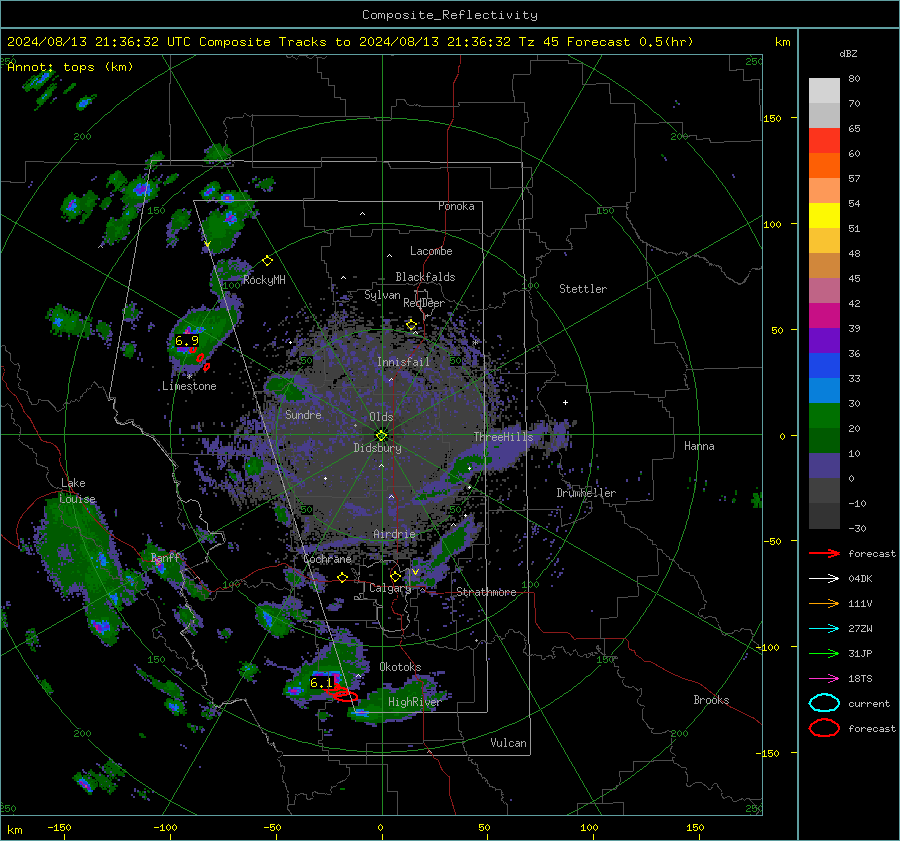The image size is (900, 841).
Task: Select the 6.9 storm top label
Action: click(x=187, y=341)
